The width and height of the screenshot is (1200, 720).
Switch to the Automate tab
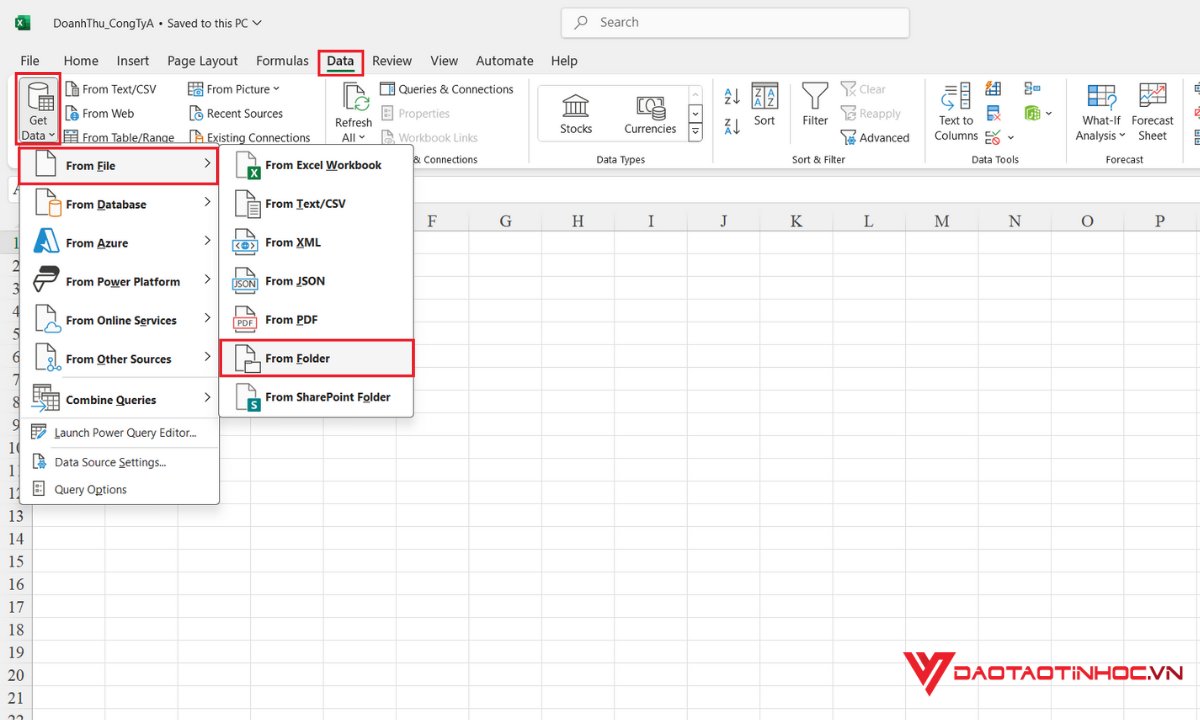pyautogui.click(x=504, y=61)
